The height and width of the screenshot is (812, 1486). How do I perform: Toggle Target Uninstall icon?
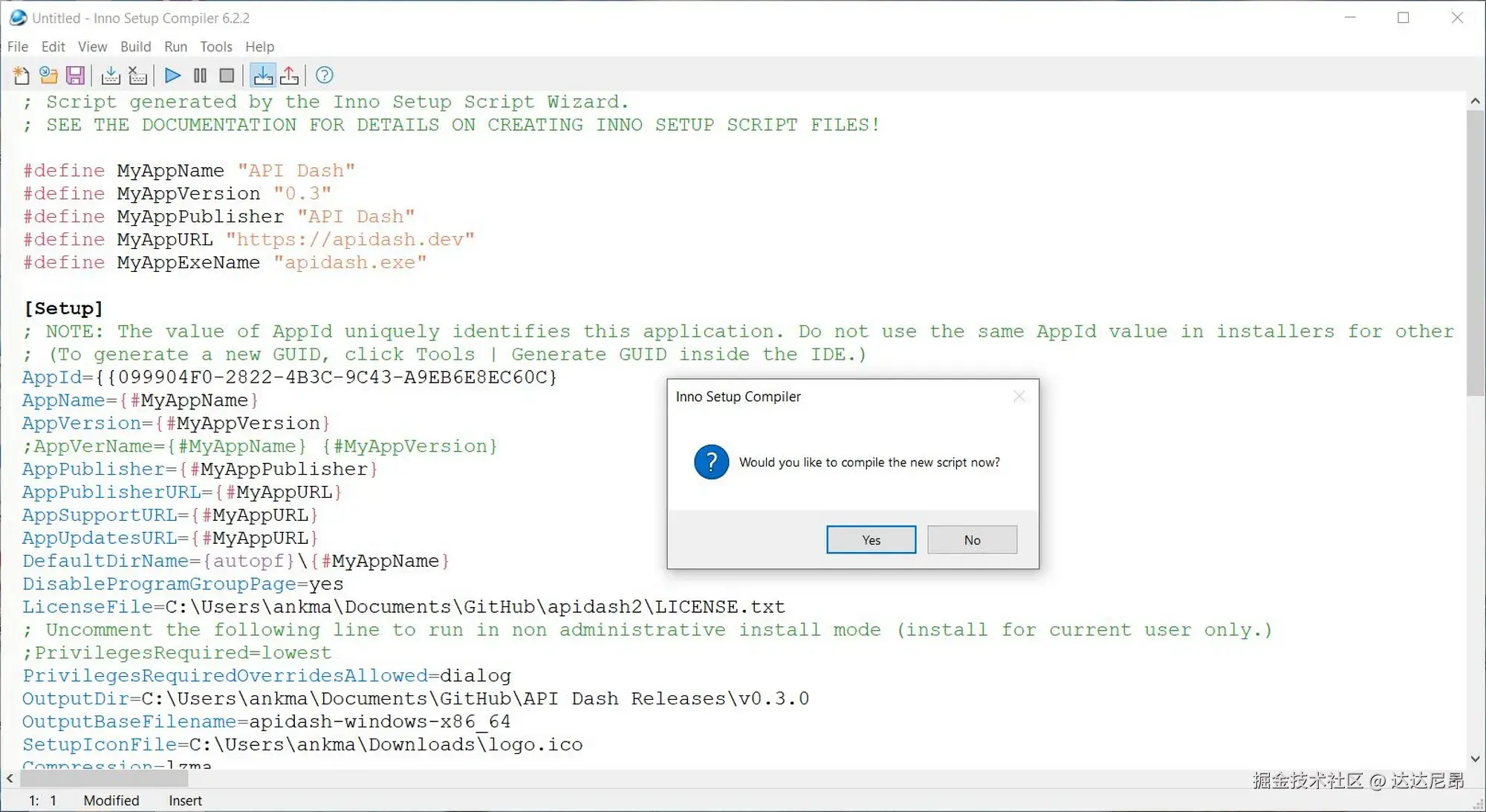290,75
